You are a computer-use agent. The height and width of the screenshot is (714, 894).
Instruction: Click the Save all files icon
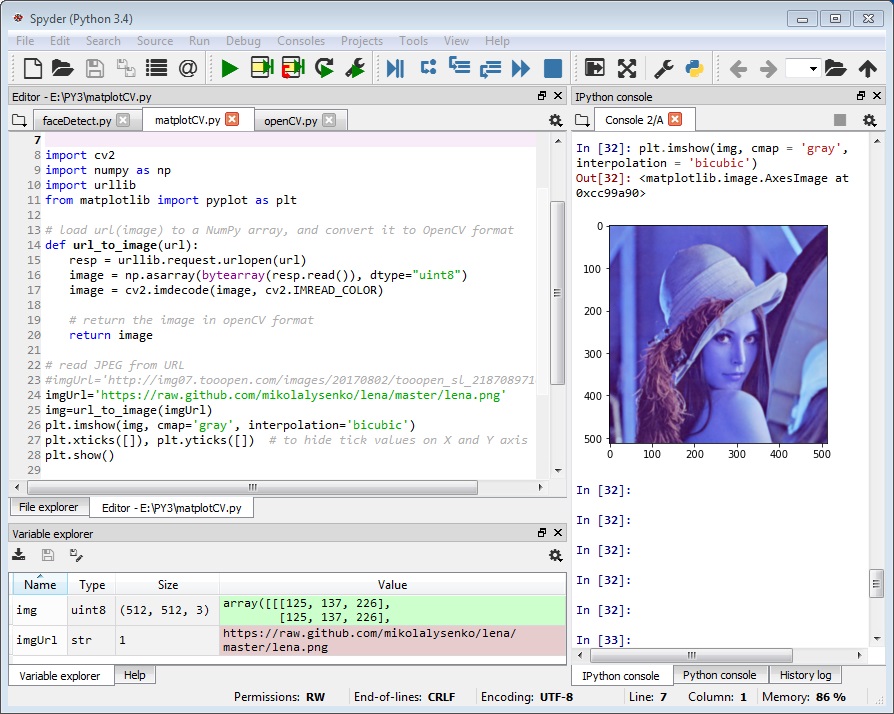(x=125, y=68)
